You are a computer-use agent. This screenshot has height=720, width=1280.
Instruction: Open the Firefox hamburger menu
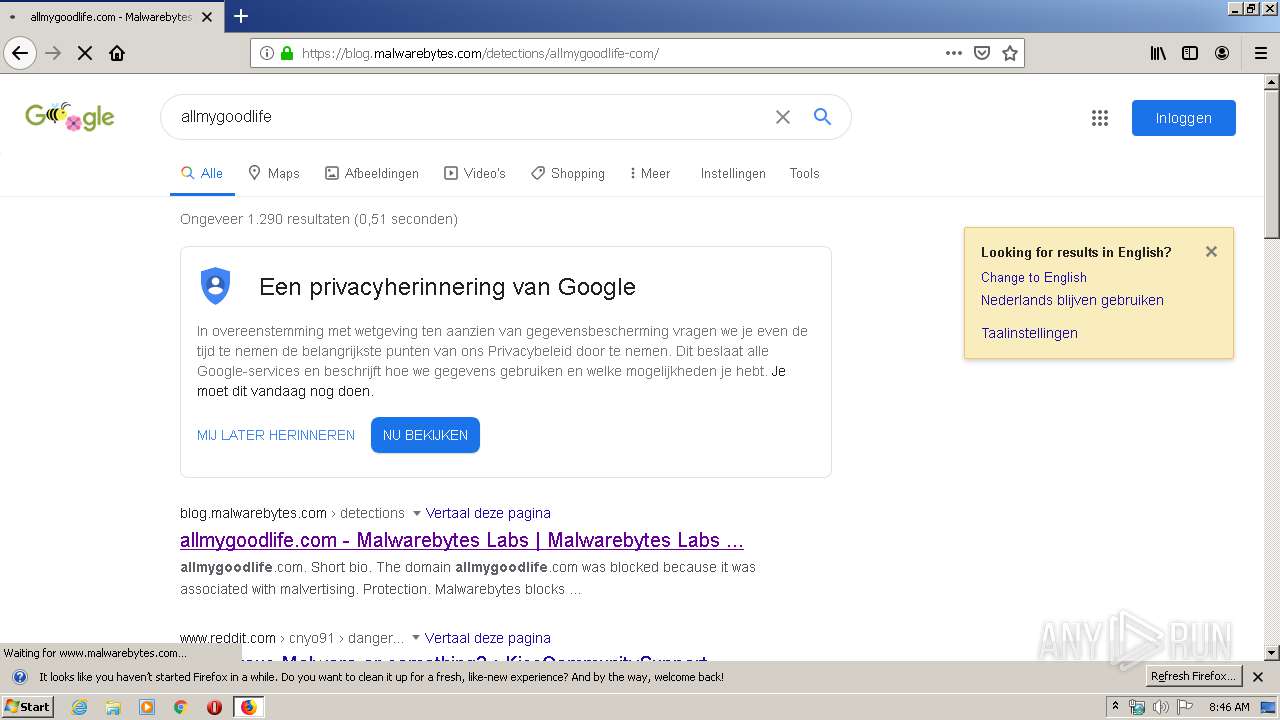tap(1260, 53)
